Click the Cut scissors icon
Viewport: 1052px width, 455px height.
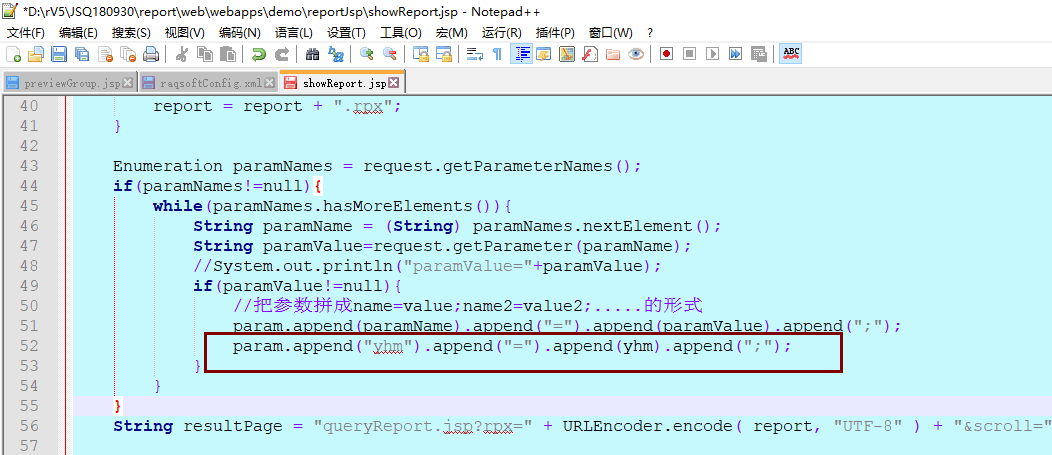click(x=183, y=54)
